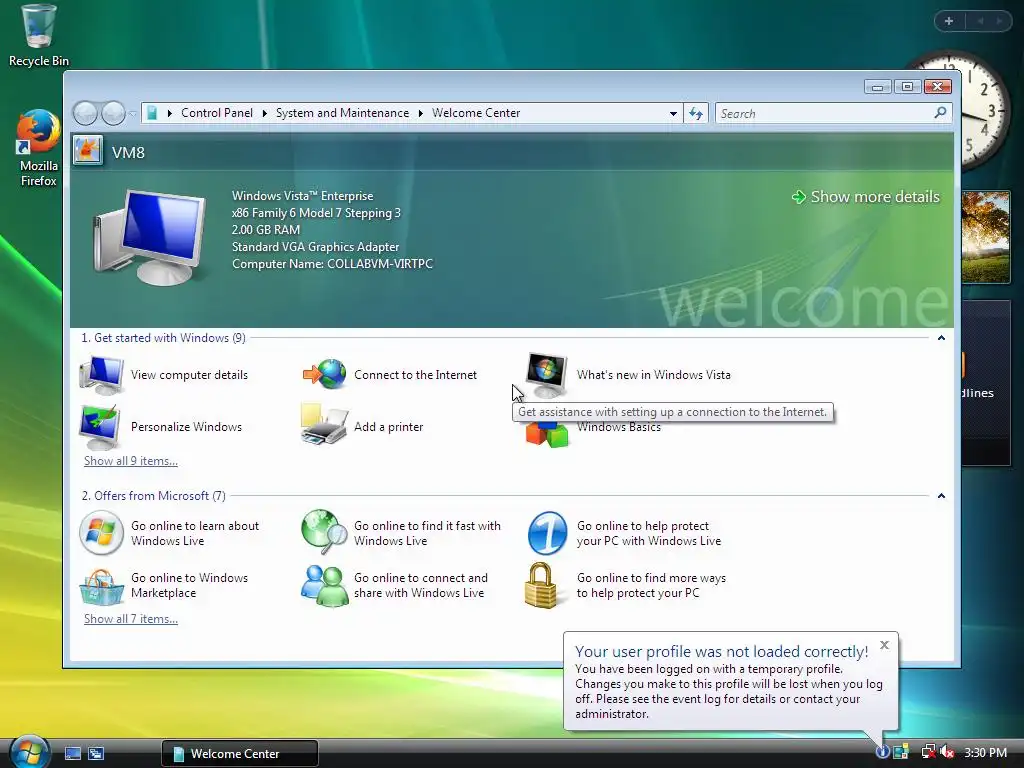Click Show all 7 items link
The height and width of the screenshot is (768, 1024).
tap(131, 618)
